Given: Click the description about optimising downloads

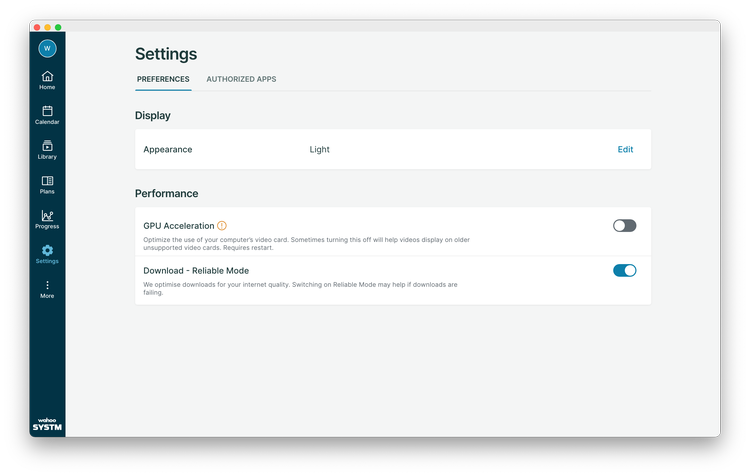Looking at the screenshot, I should 300,288.
